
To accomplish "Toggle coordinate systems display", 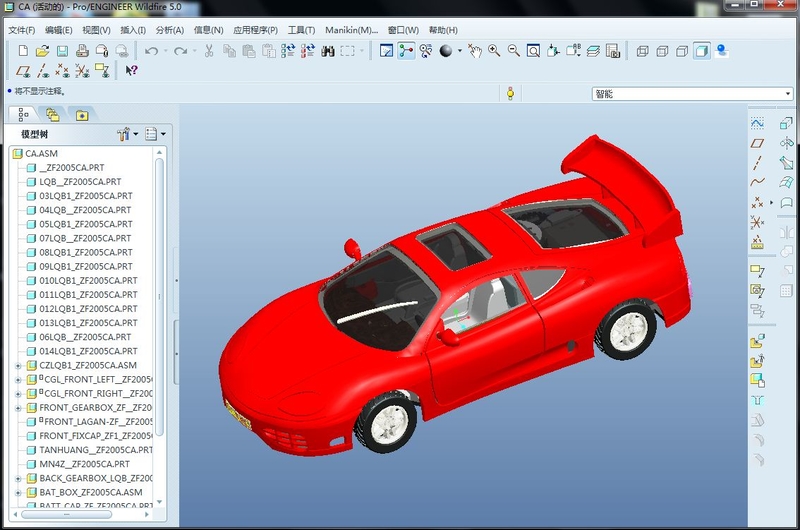I will point(82,70).
